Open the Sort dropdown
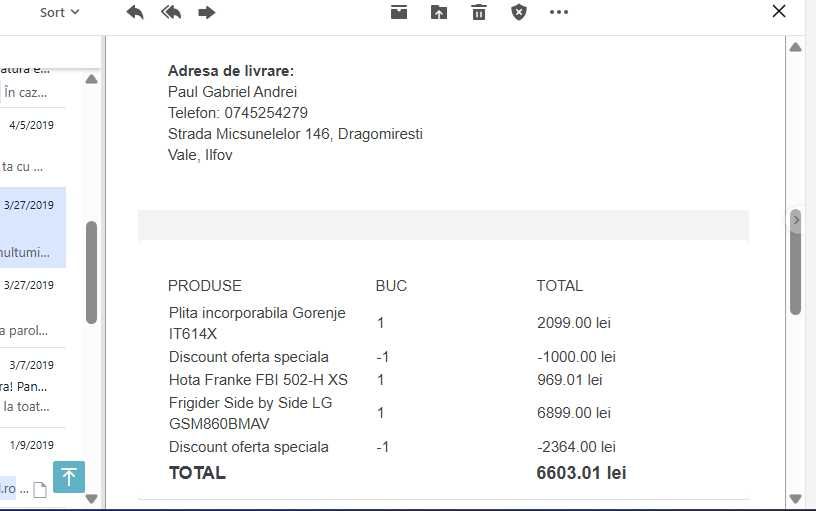This screenshot has width=816, height=511. click(x=59, y=12)
